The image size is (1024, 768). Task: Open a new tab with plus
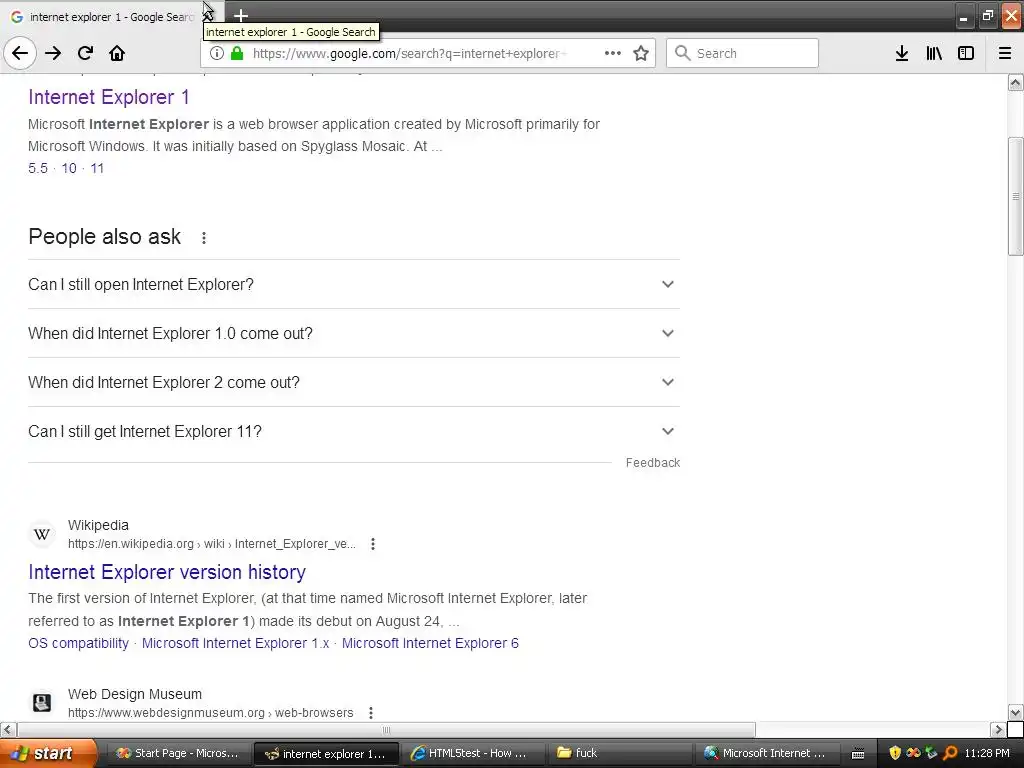(x=241, y=15)
